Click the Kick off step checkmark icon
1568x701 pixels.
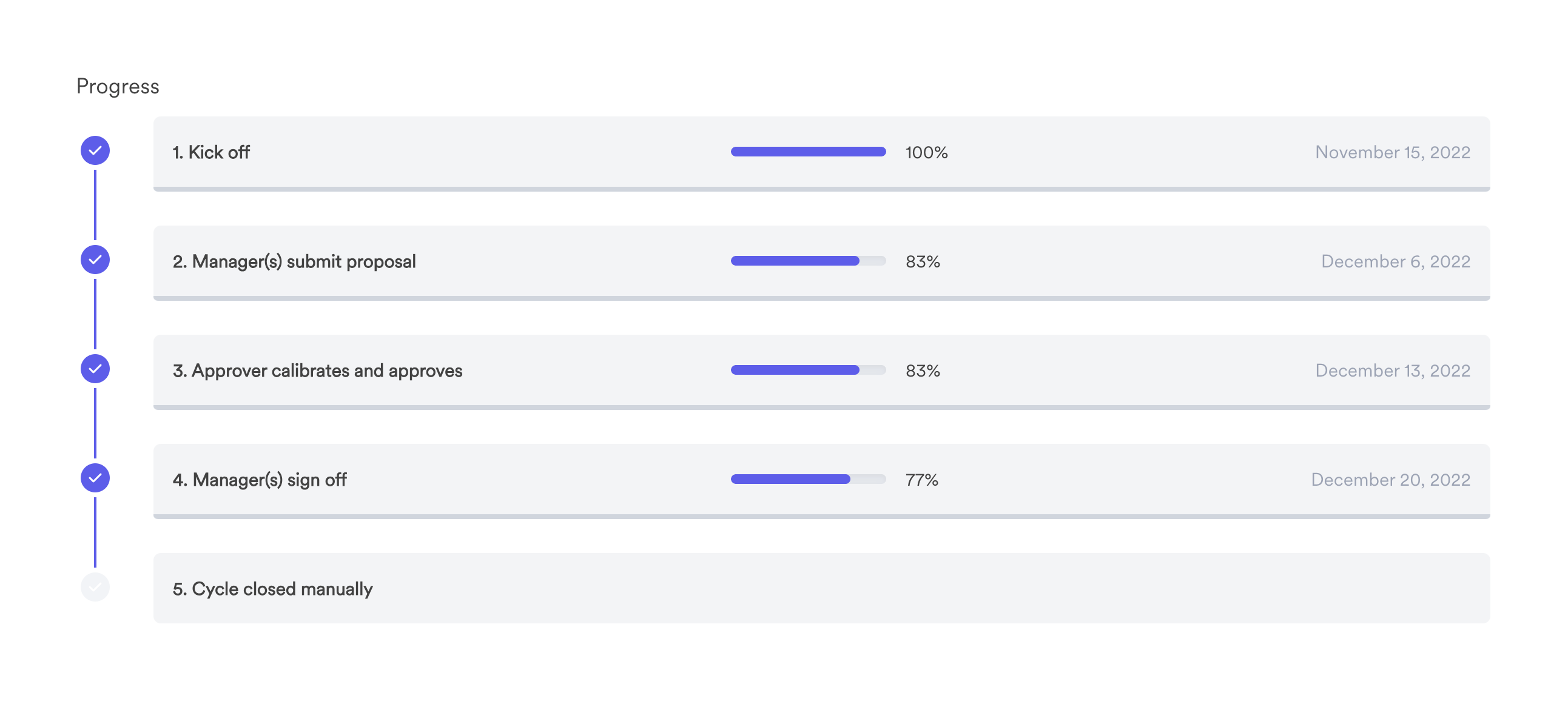tap(95, 150)
